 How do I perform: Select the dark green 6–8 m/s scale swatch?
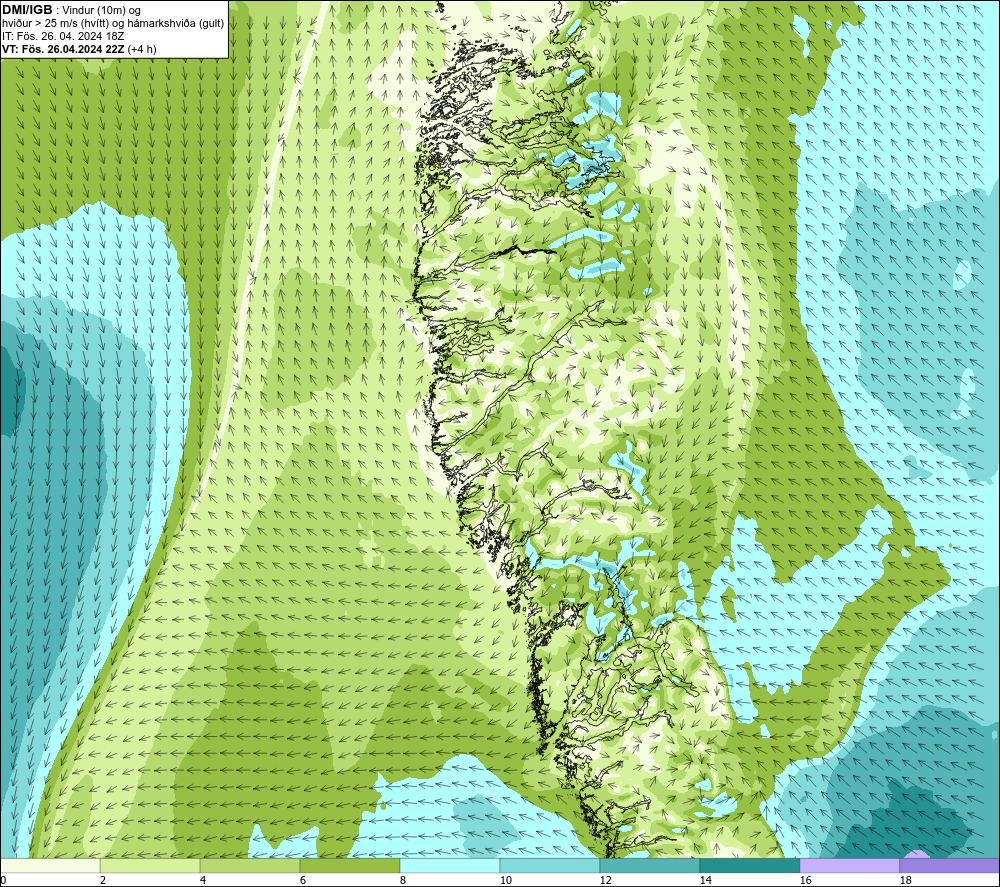350,865
